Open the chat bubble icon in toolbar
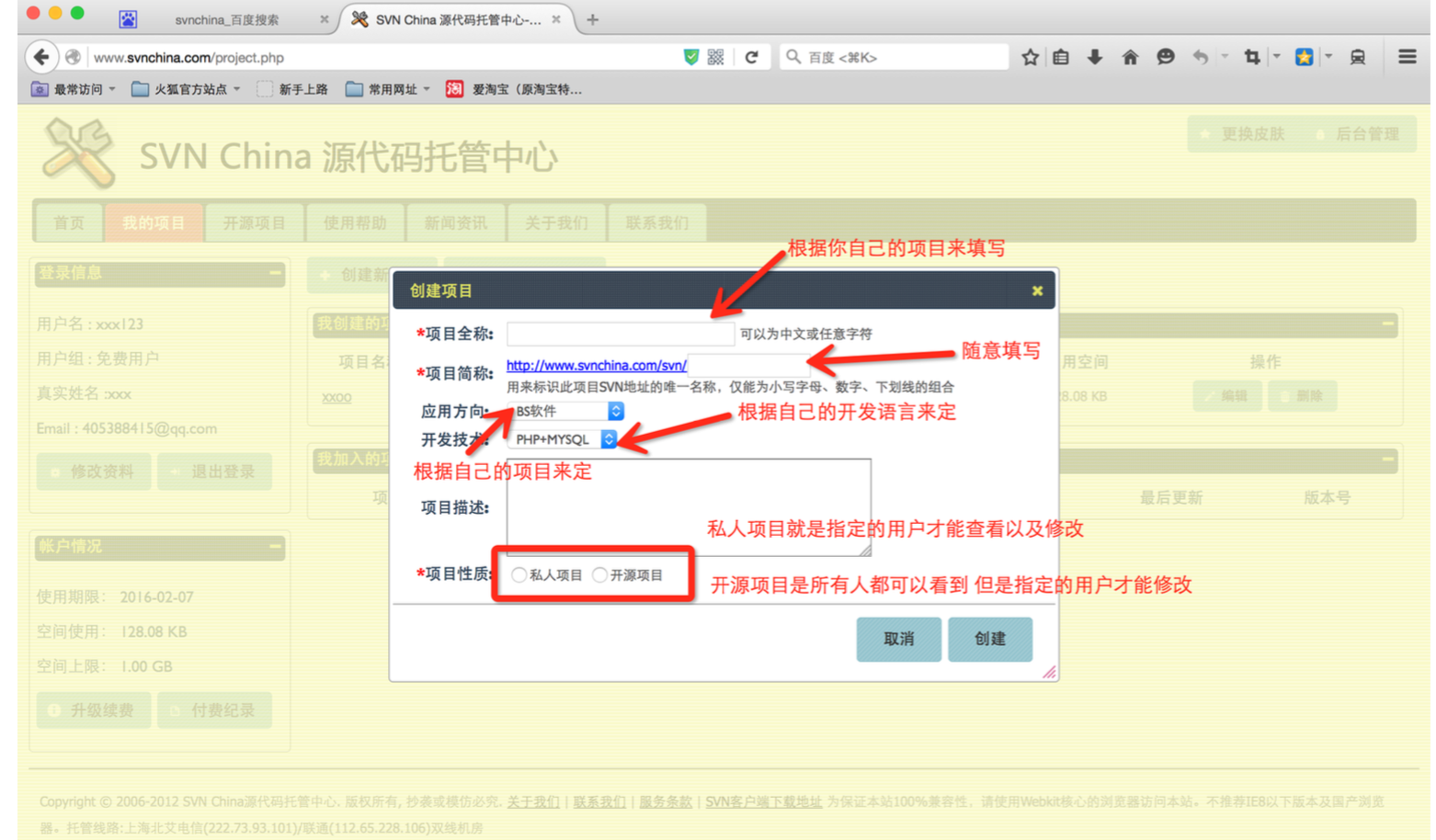Viewport: 1436px width, 840px height. click(x=1165, y=57)
